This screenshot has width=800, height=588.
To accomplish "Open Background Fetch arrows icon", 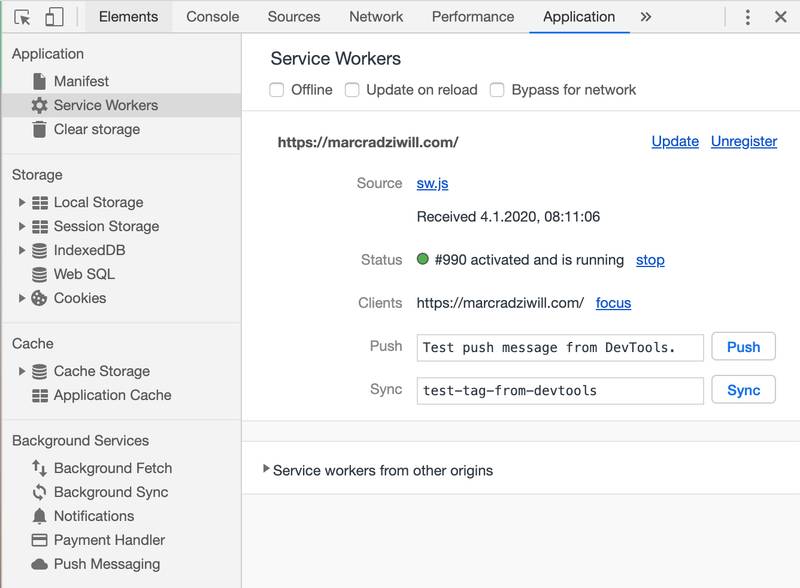I will coord(40,468).
